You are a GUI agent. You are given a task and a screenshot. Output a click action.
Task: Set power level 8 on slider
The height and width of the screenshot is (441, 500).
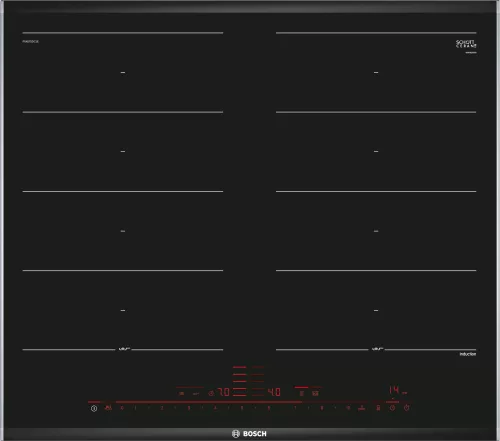coord(322,408)
